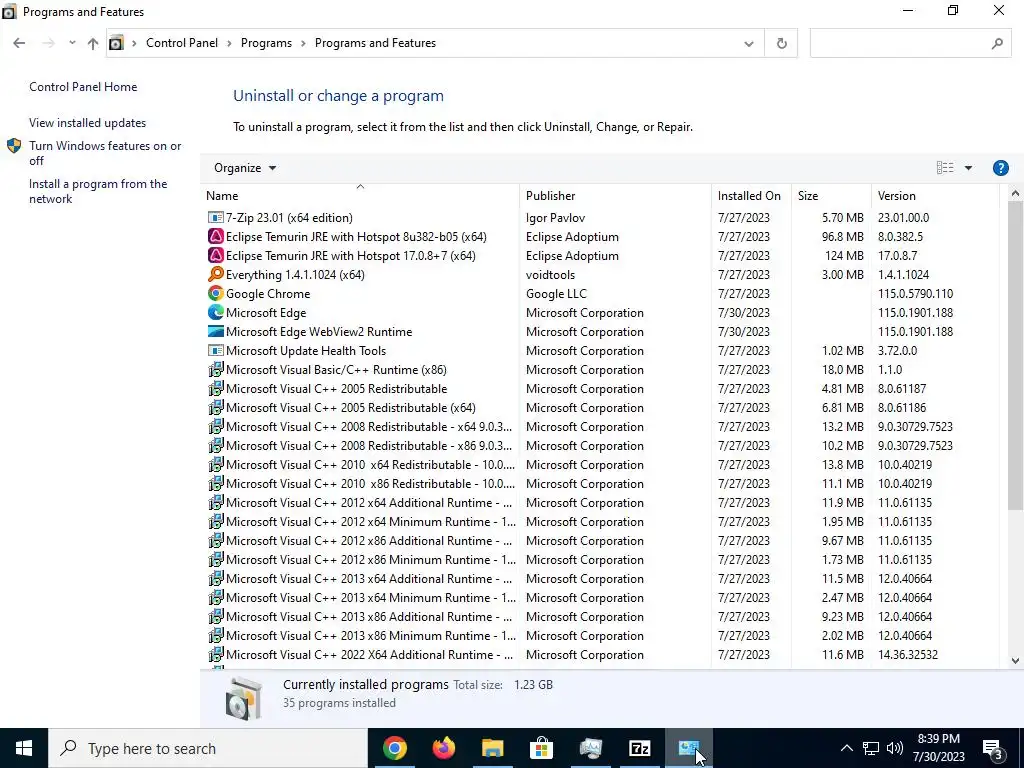Expand the breadcrumb chevron after Control Panel
The height and width of the screenshot is (768, 1024).
click(229, 43)
